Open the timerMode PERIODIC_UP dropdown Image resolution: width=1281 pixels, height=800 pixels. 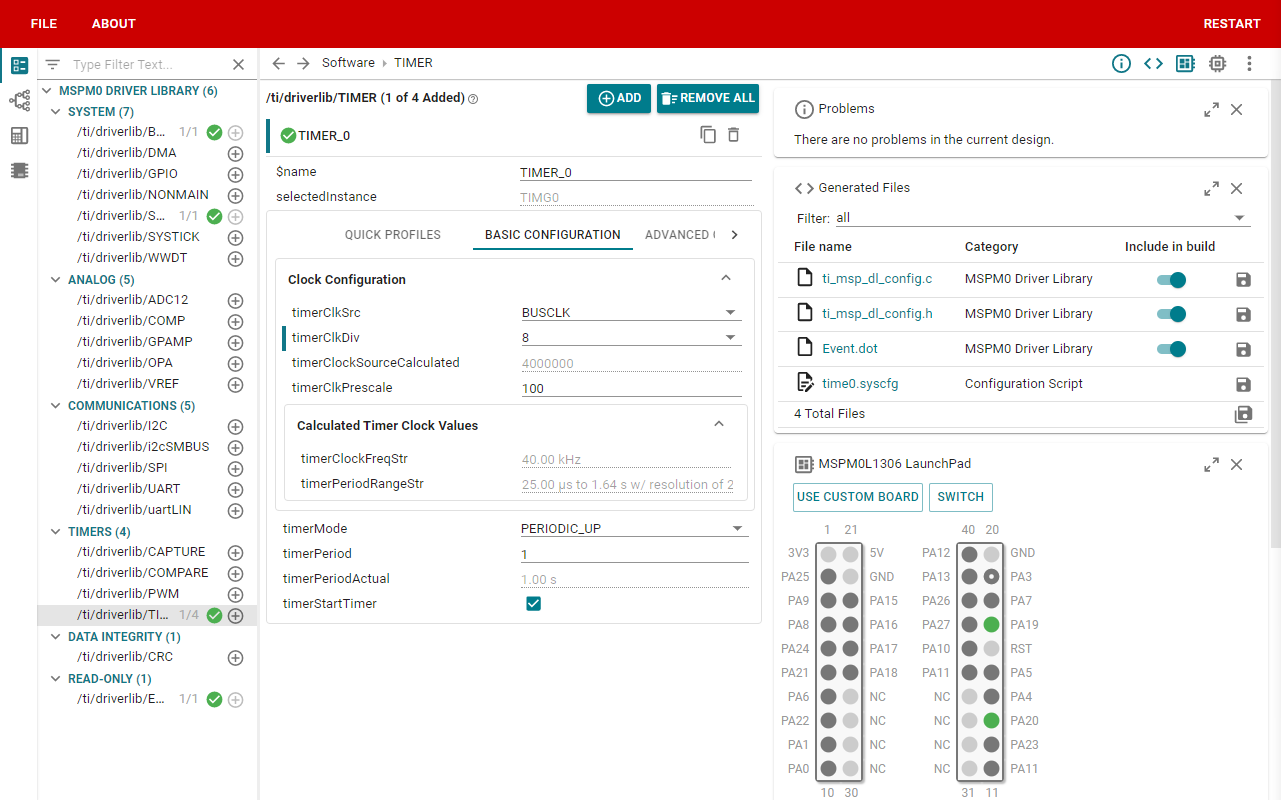634,529
